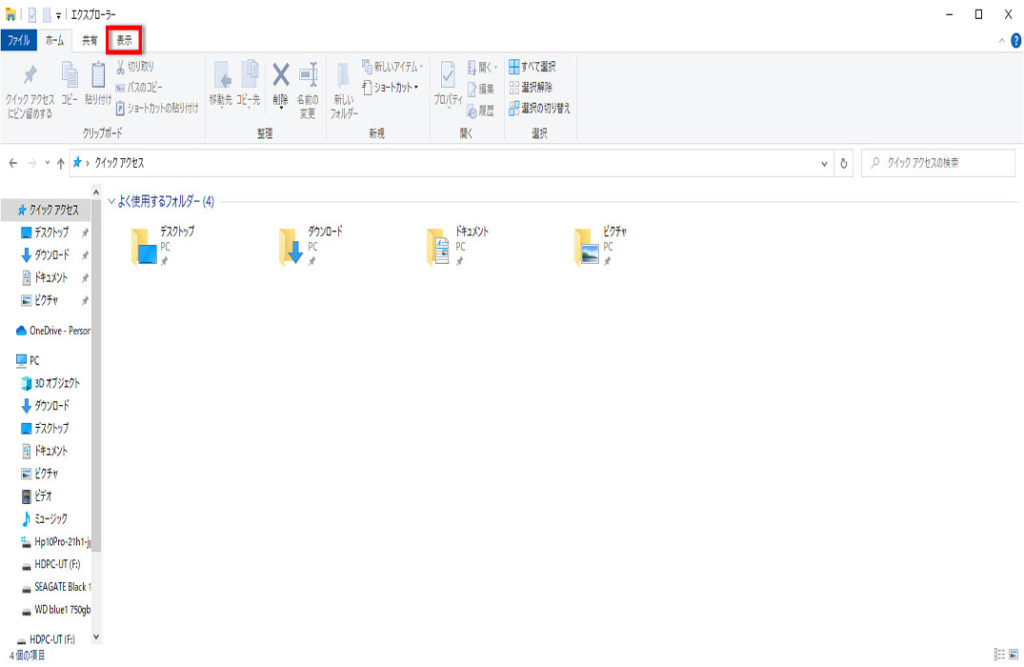Click the pin to Quick Access icon
Screen dimensions: 1024x667
(29, 77)
